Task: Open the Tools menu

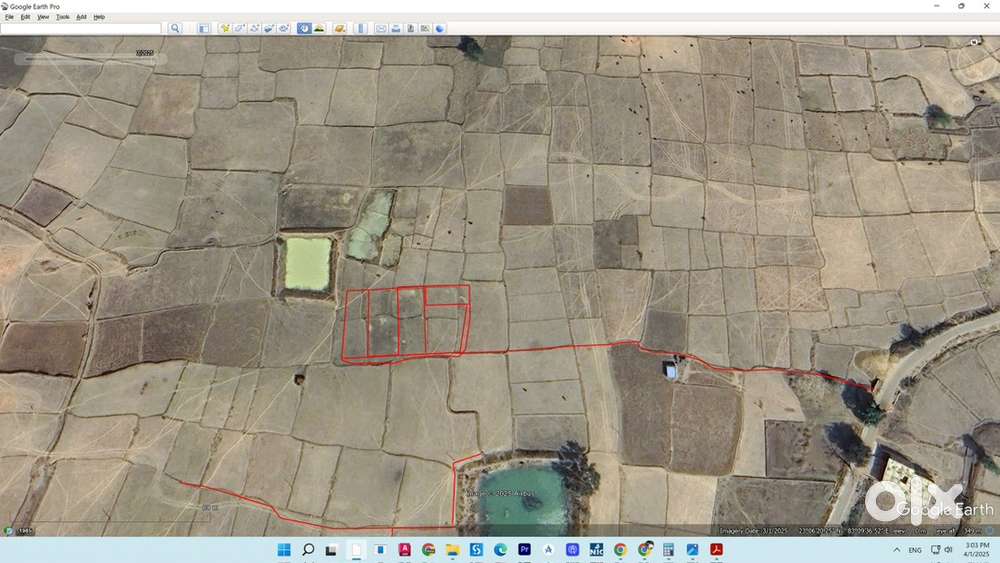Action: (x=62, y=17)
